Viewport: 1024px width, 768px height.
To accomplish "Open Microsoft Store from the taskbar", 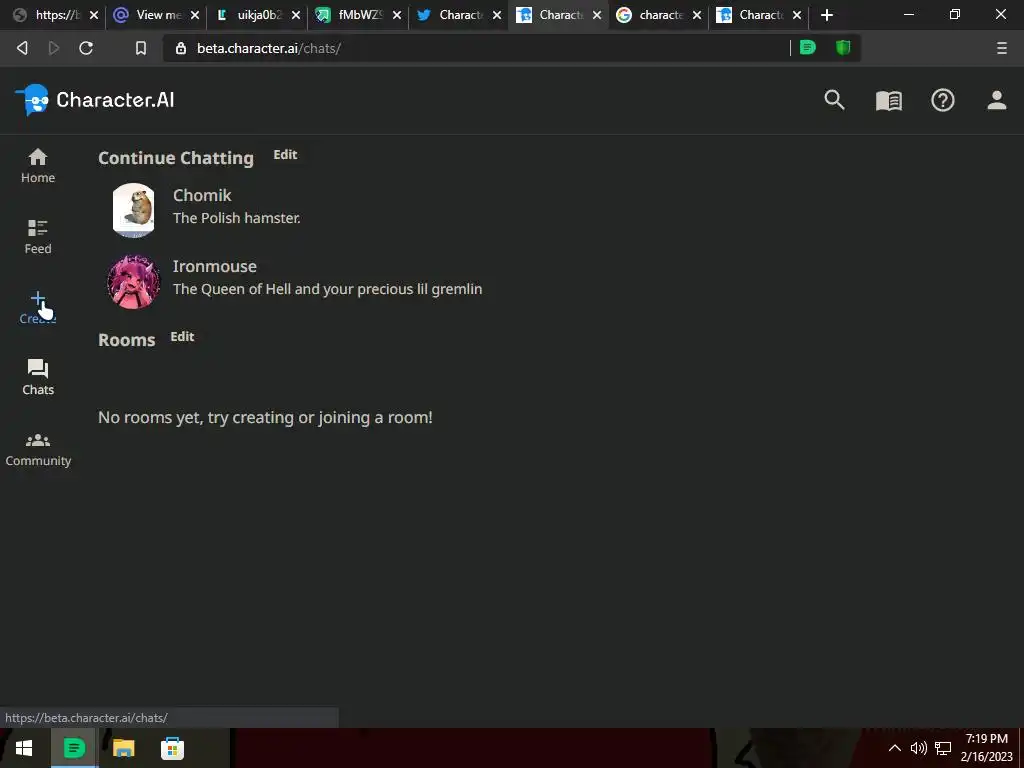I will click(172, 748).
